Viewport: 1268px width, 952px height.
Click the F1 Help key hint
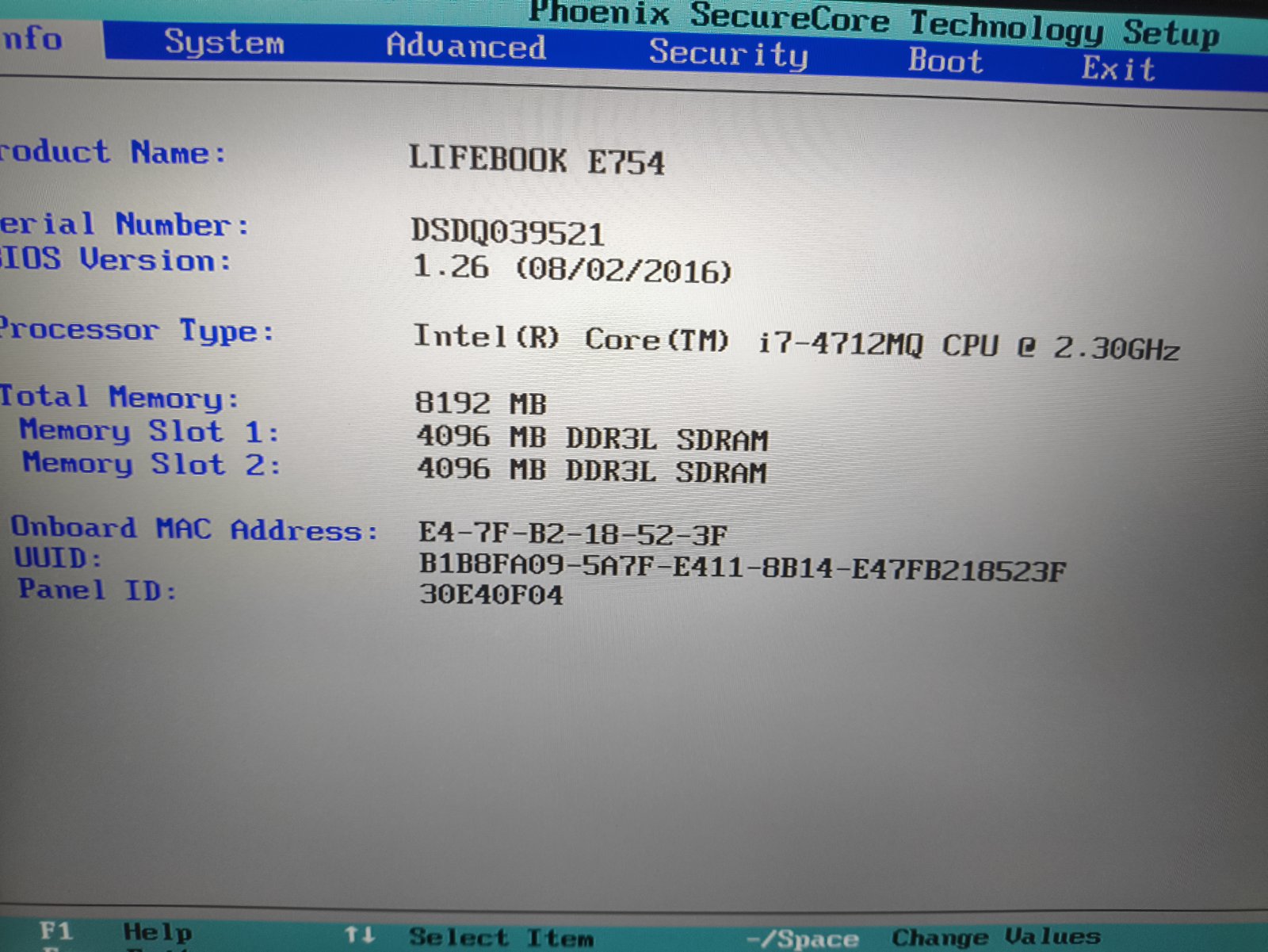(56, 931)
